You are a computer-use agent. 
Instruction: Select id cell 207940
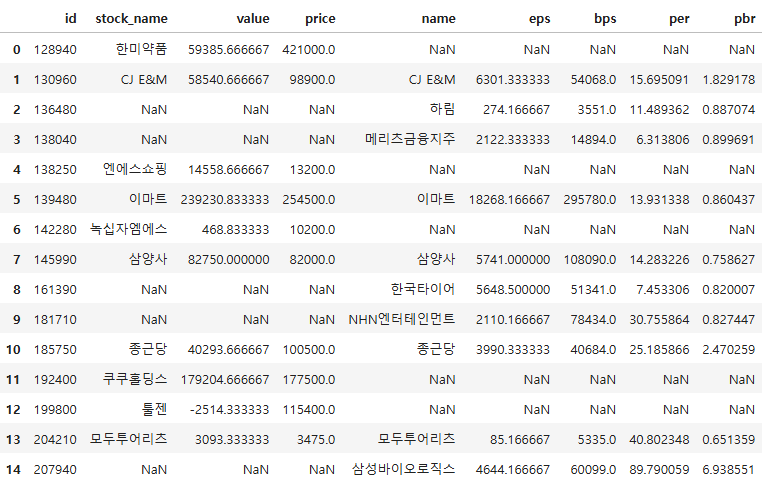coord(55,470)
